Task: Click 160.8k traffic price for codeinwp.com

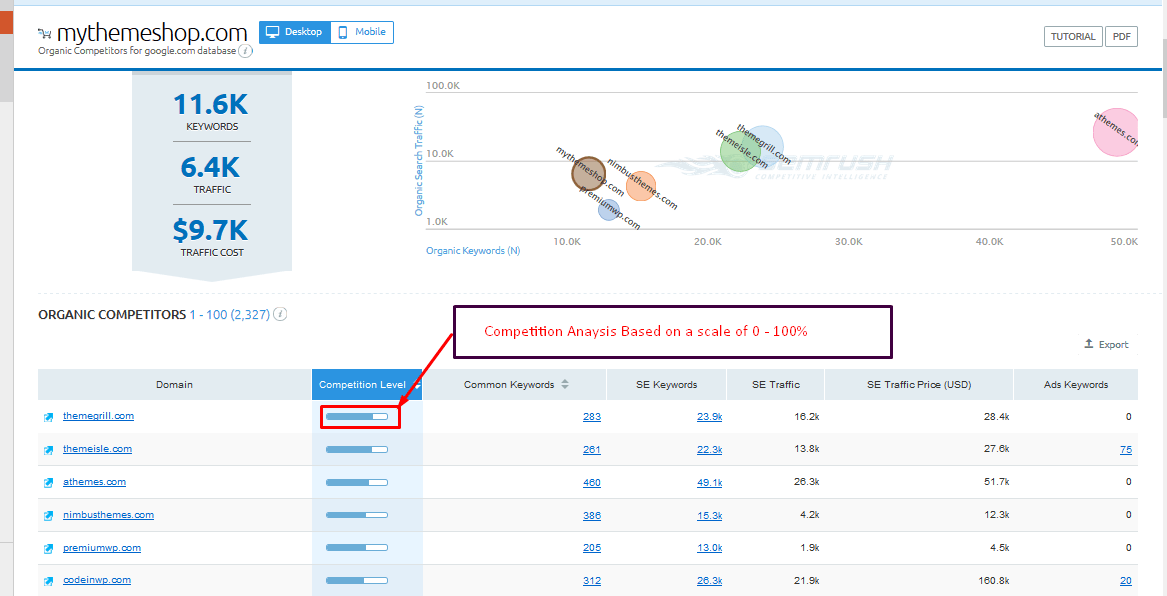Action: (x=994, y=580)
